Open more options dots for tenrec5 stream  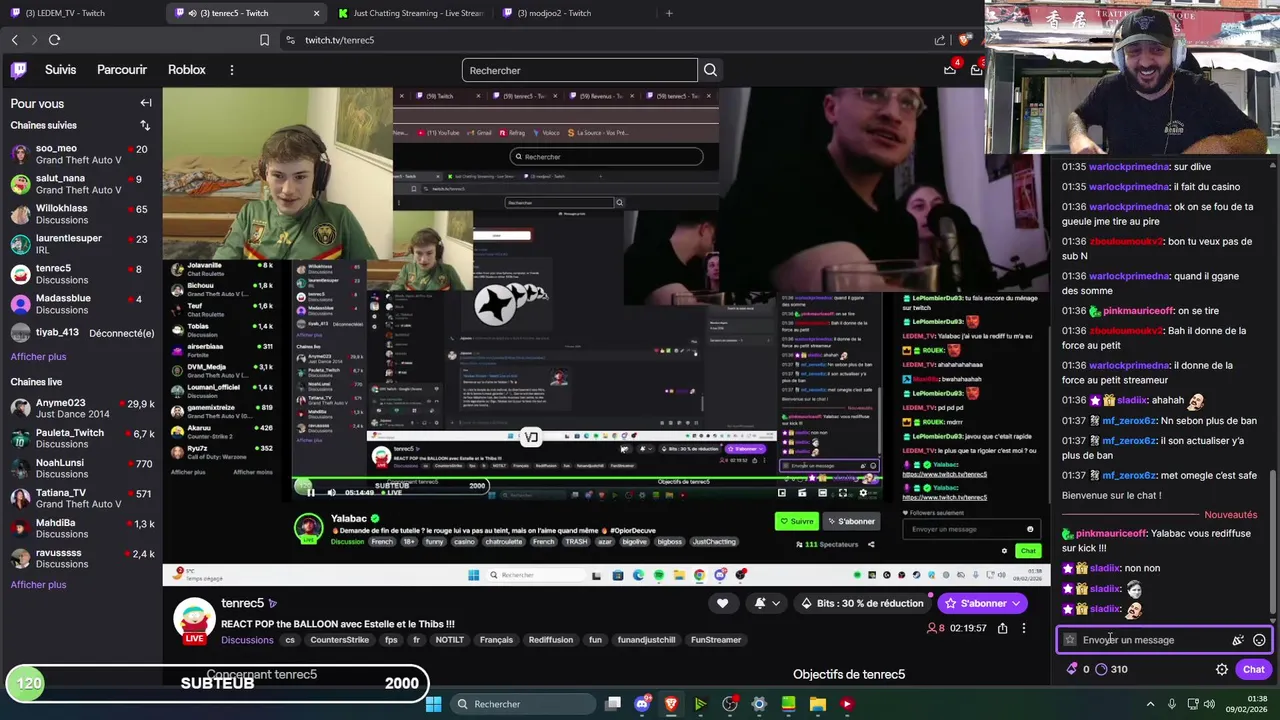1023,628
